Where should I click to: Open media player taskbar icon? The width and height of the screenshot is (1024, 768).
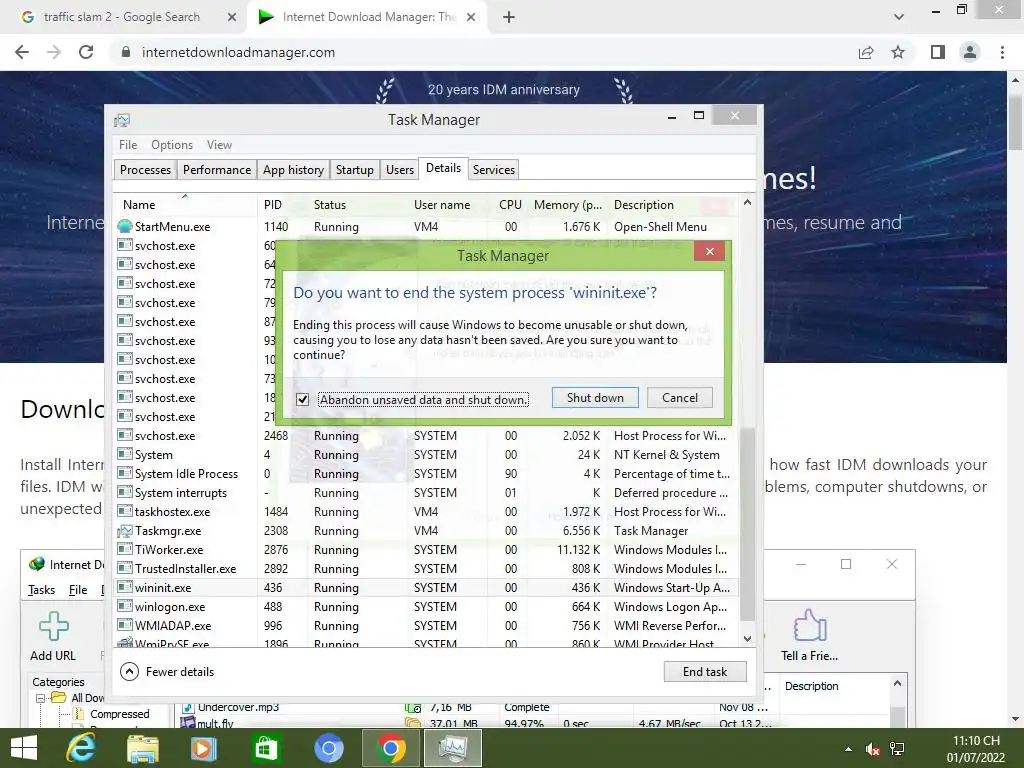click(204, 748)
